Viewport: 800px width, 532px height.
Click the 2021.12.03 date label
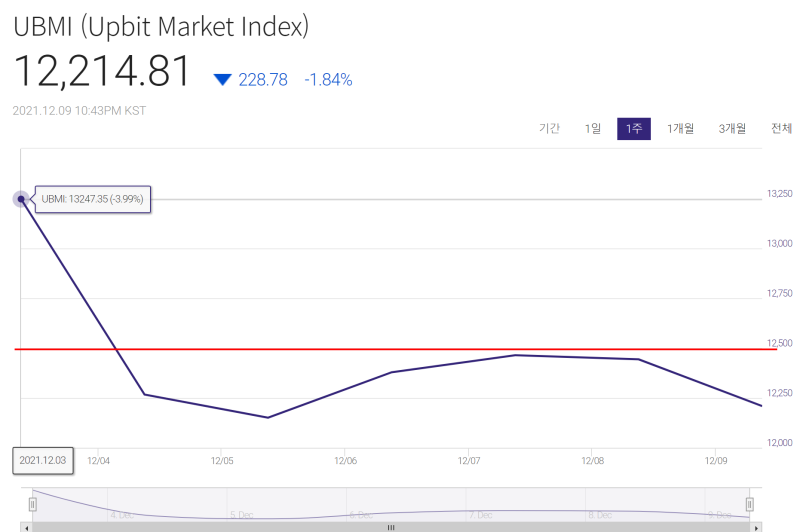(x=43, y=461)
